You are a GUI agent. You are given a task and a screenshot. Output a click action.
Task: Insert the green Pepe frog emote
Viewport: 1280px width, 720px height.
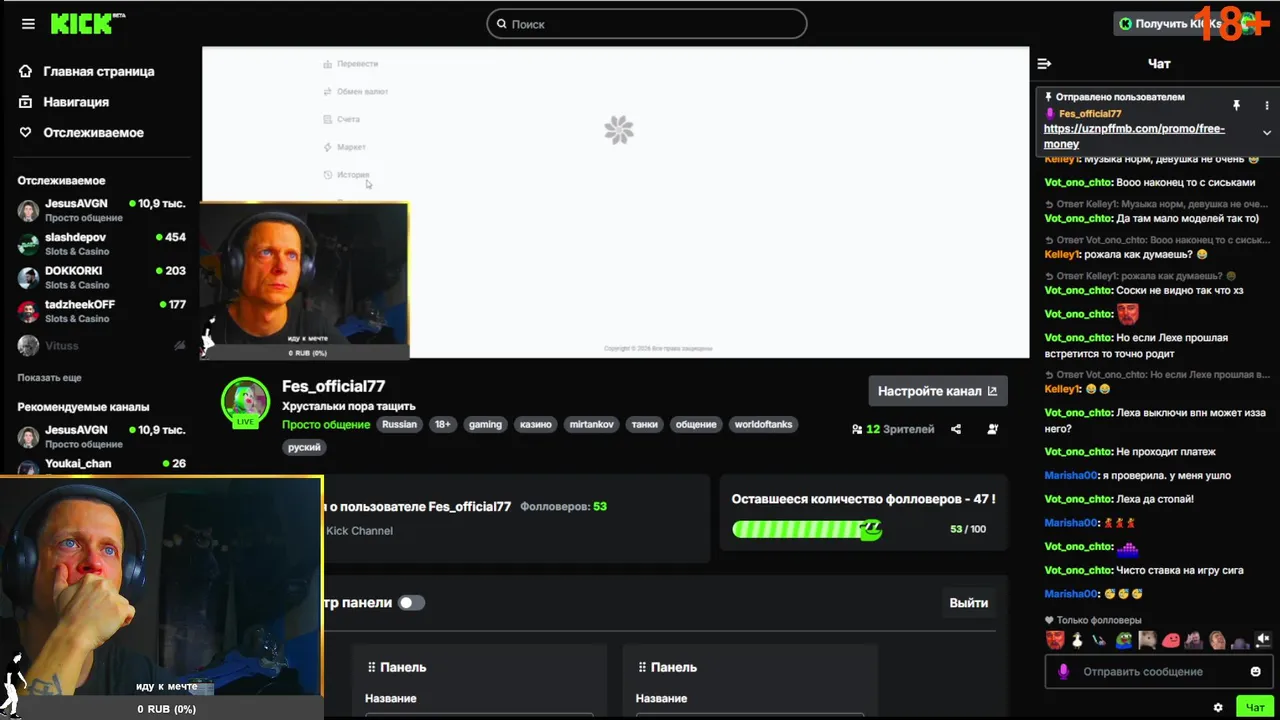pos(1124,640)
